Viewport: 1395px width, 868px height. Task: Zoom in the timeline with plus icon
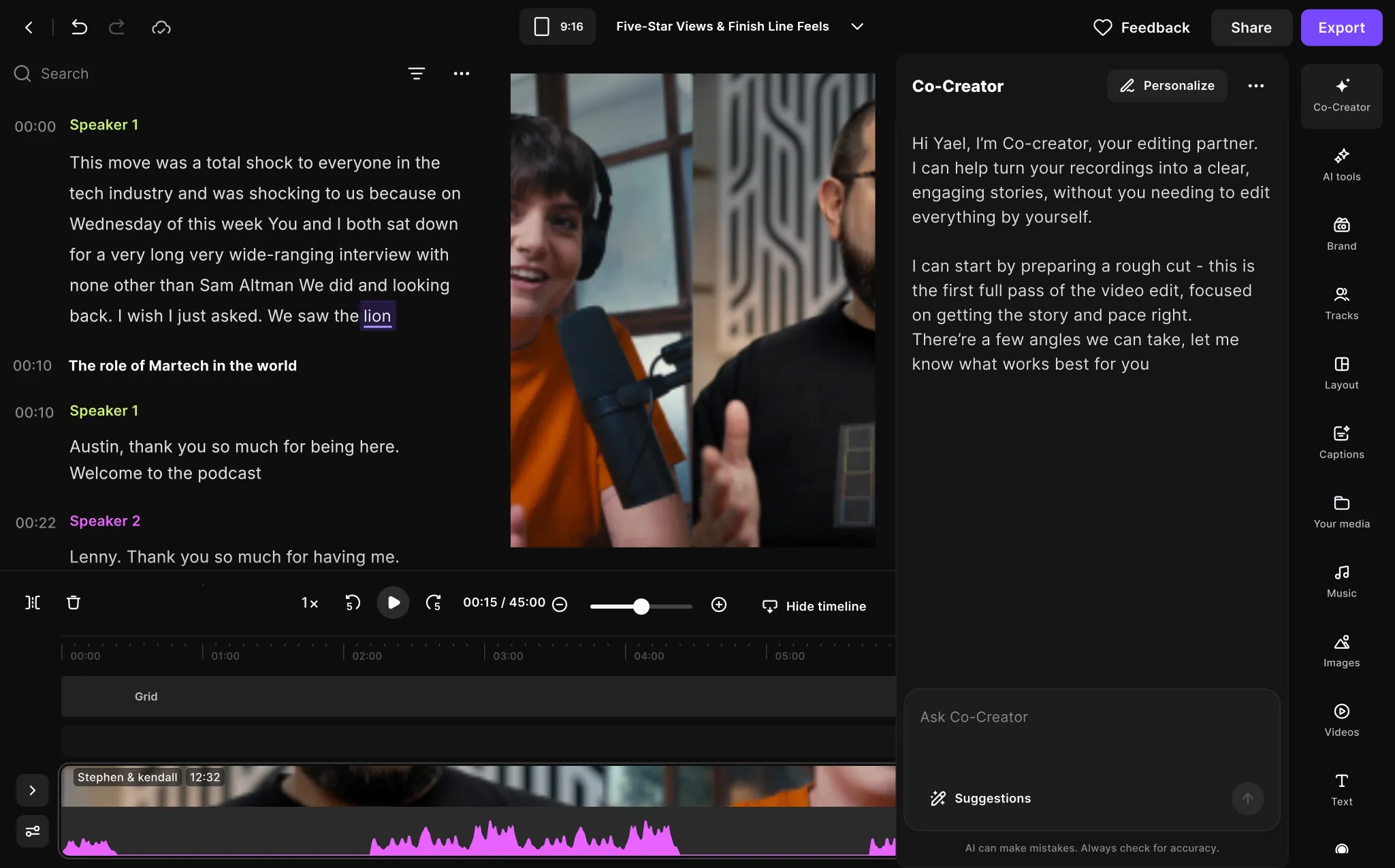[x=719, y=605]
